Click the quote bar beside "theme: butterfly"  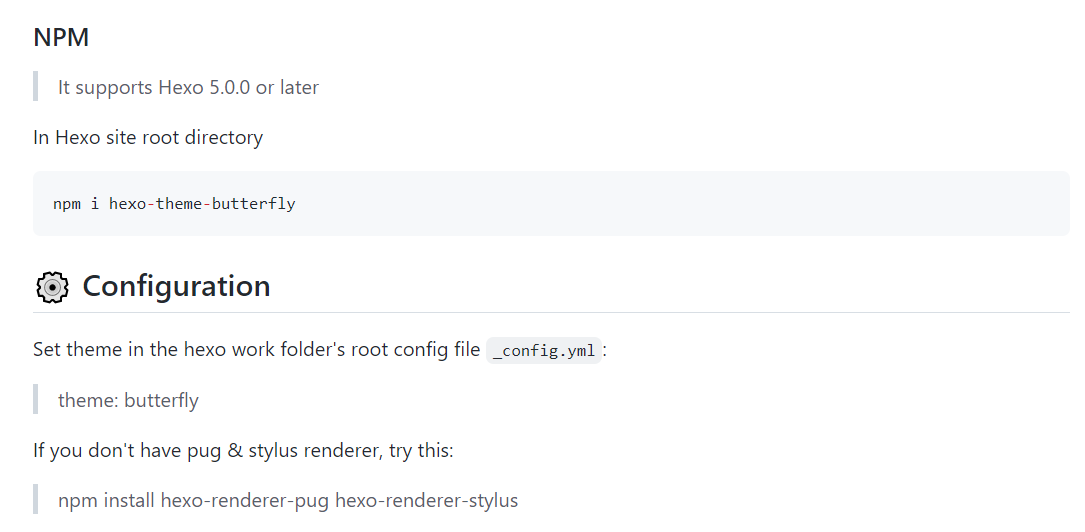point(35,400)
